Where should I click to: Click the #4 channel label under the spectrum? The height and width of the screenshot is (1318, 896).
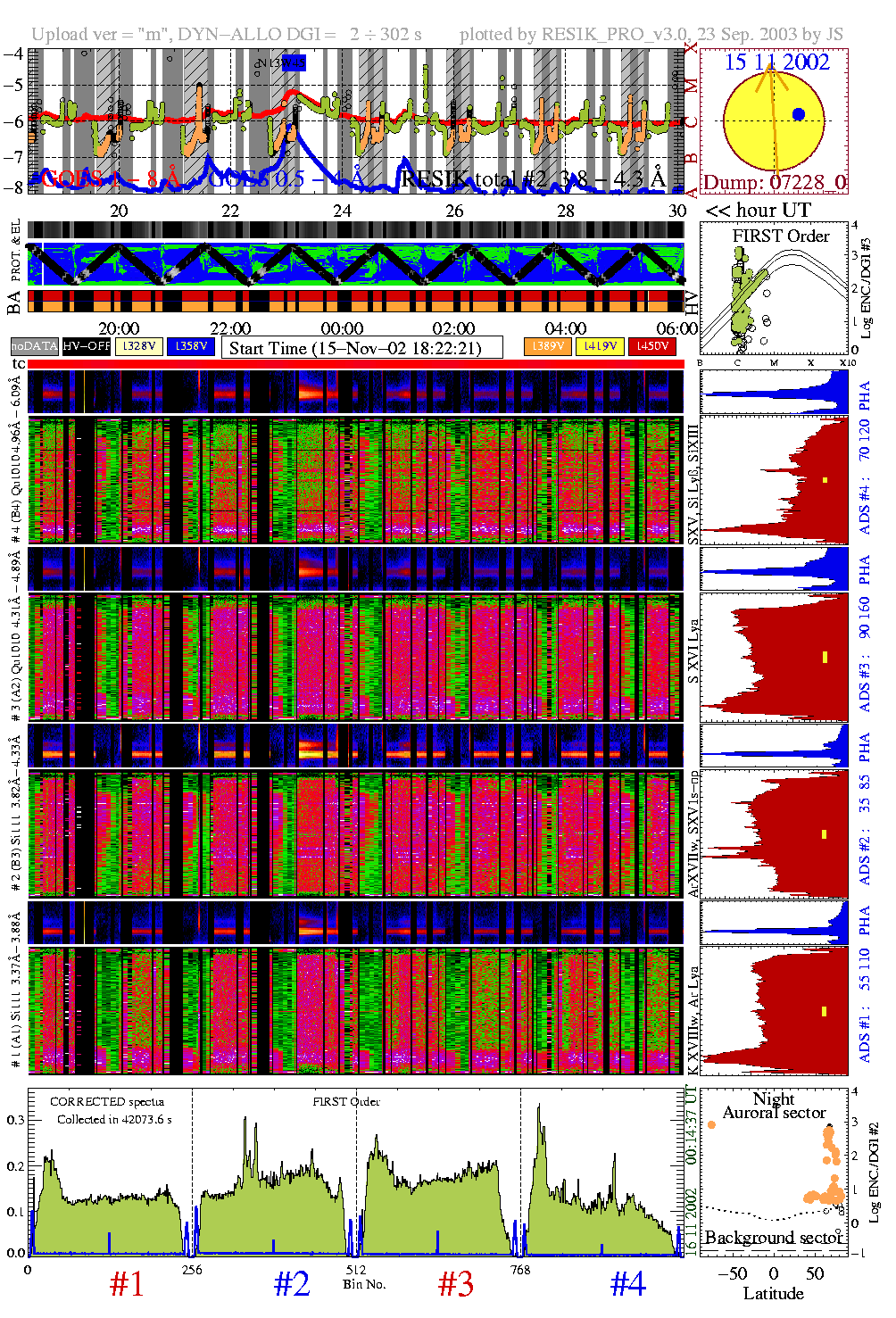[628, 1284]
